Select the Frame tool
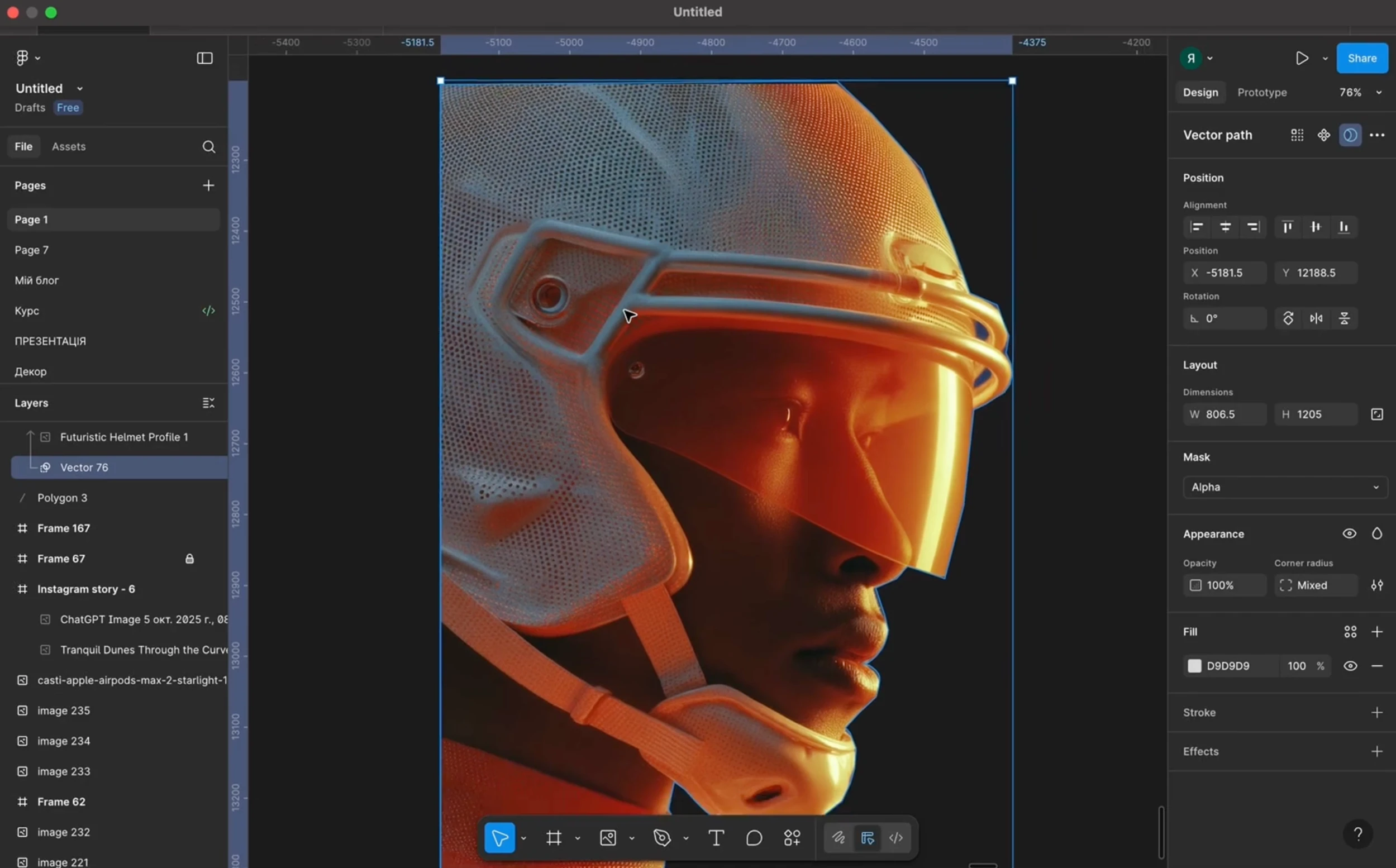The image size is (1396, 868). point(554,838)
